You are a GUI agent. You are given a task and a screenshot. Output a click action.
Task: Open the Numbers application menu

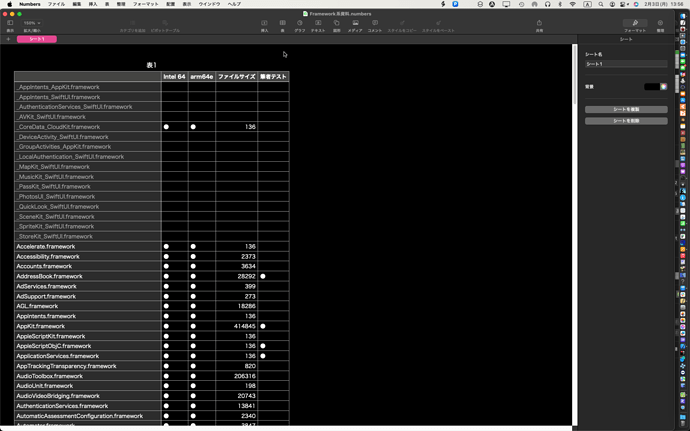[29, 4]
